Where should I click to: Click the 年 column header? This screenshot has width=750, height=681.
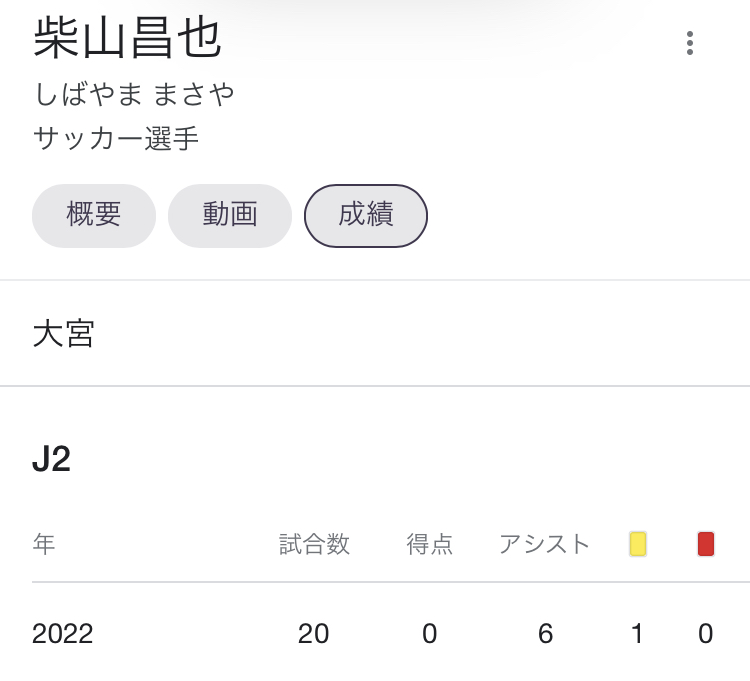pyautogui.click(x=44, y=544)
